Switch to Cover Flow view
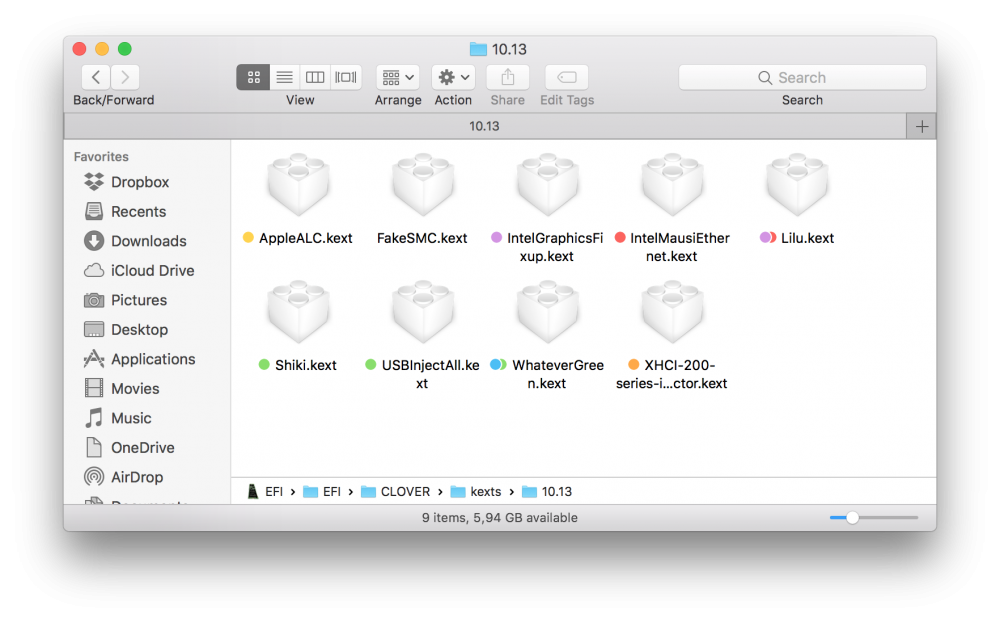 pyautogui.click(x=346, y=77)
